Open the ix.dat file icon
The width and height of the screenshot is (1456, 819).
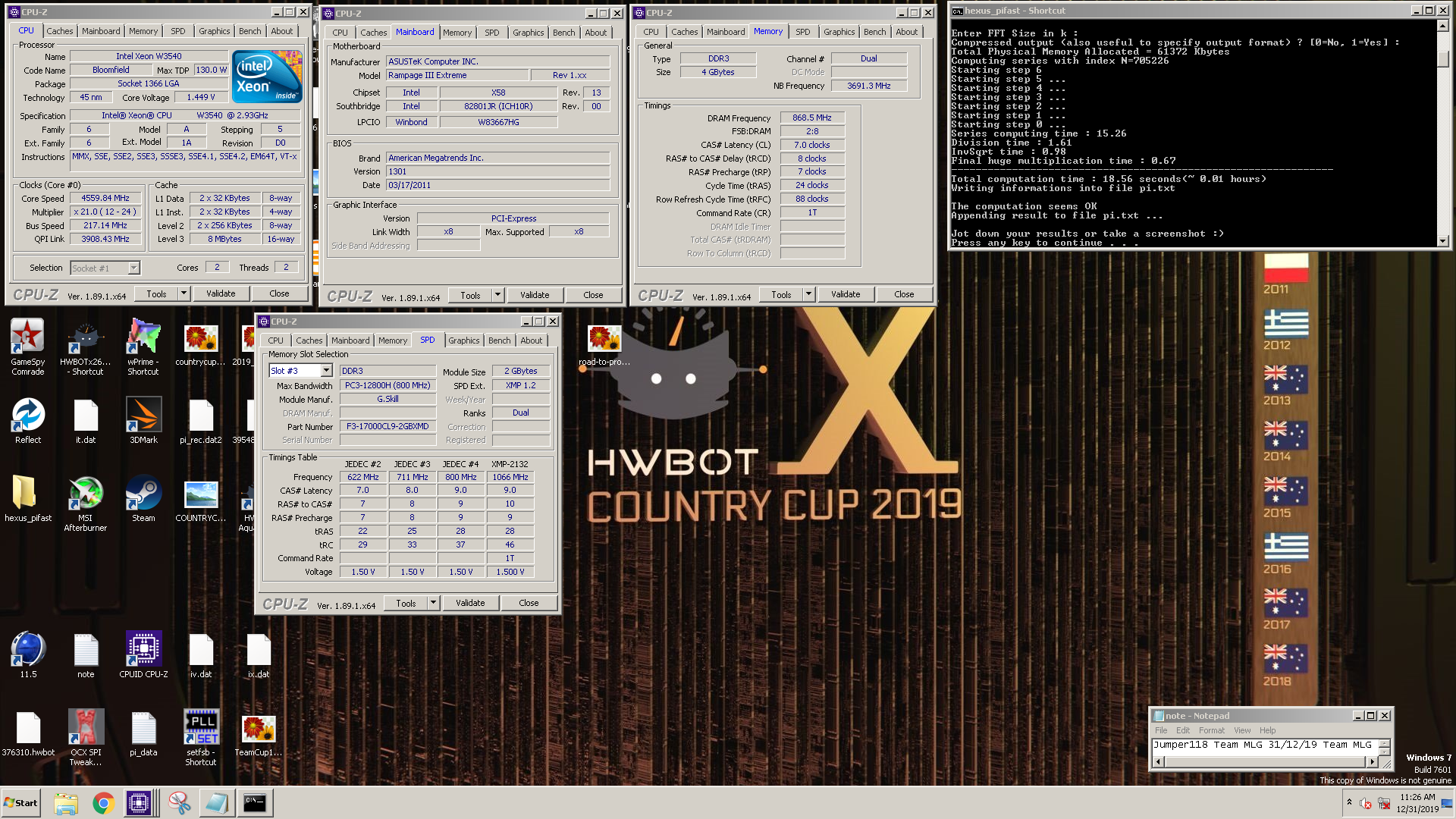click(259, 654)
